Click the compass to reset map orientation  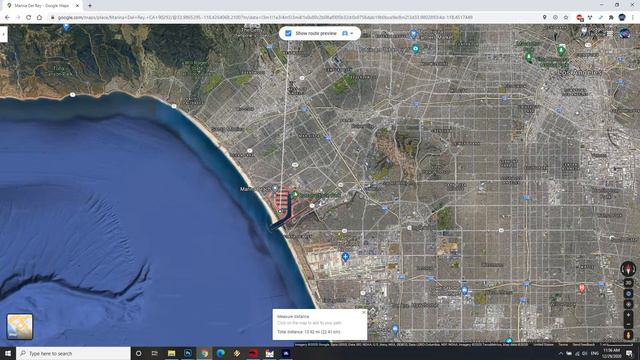point(628,269)
